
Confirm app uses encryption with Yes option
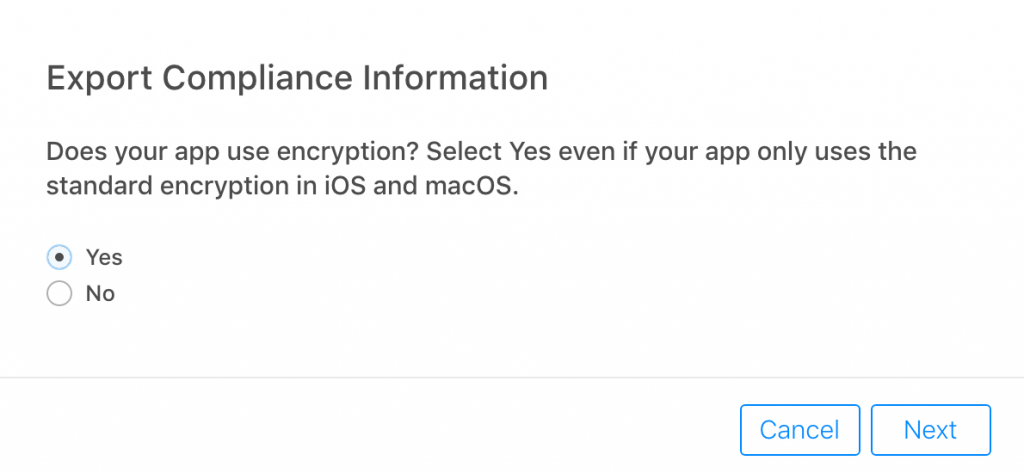[59, 257]
